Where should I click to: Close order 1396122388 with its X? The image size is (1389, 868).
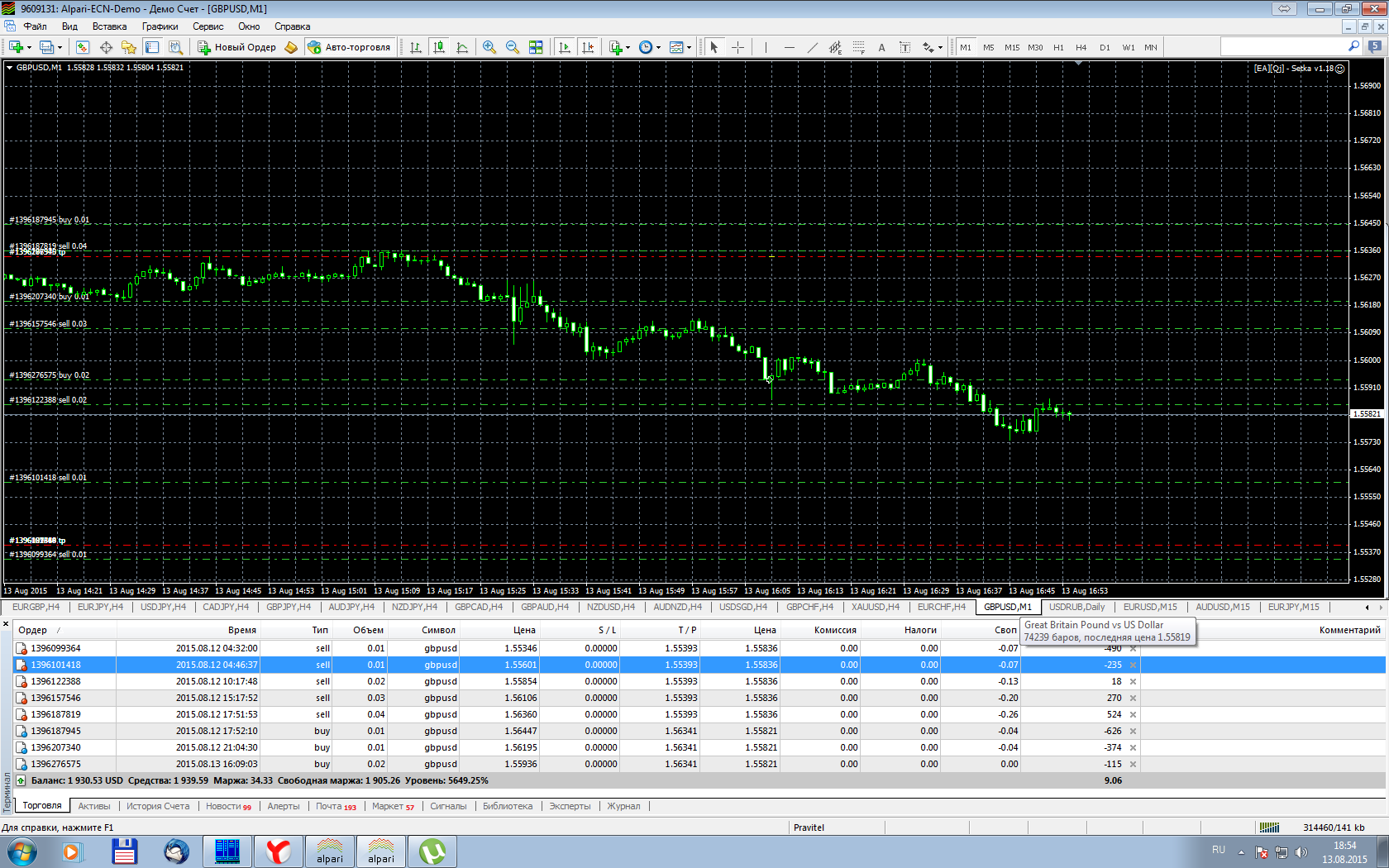[x=1133, y=681]
